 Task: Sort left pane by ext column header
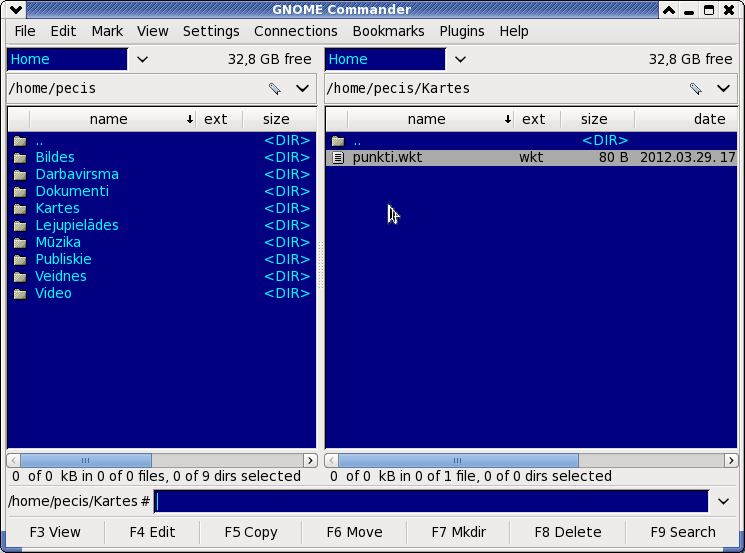pyautogui.click(x=220, y=119)
